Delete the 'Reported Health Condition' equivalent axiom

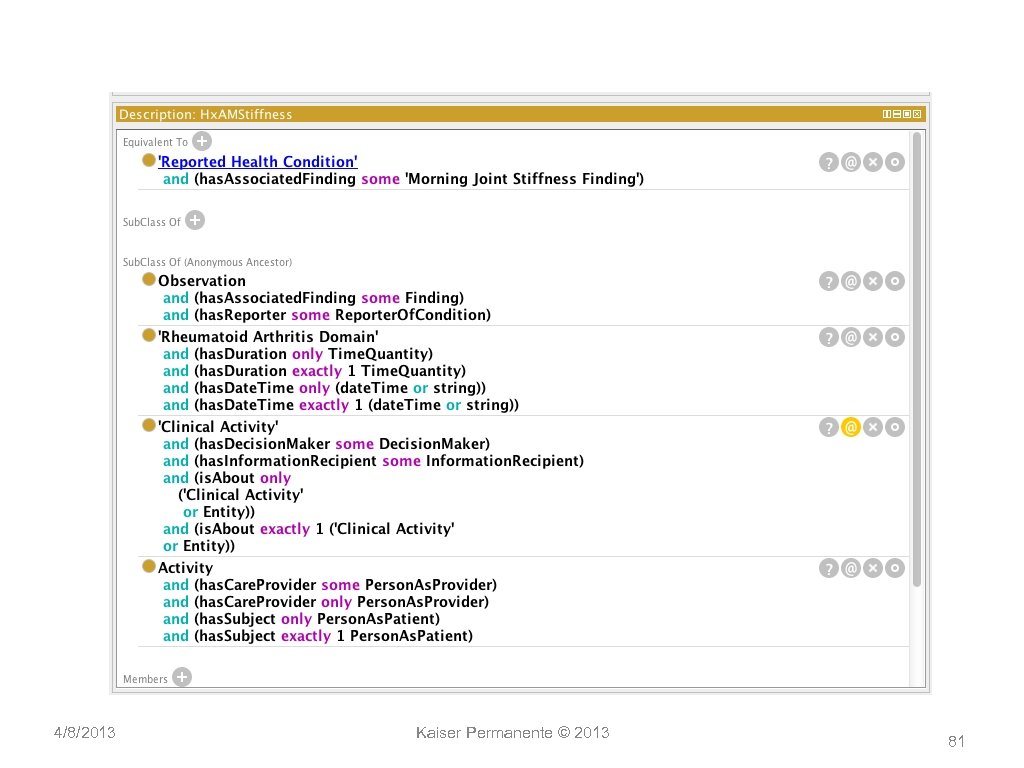click(x=873, y=162)
